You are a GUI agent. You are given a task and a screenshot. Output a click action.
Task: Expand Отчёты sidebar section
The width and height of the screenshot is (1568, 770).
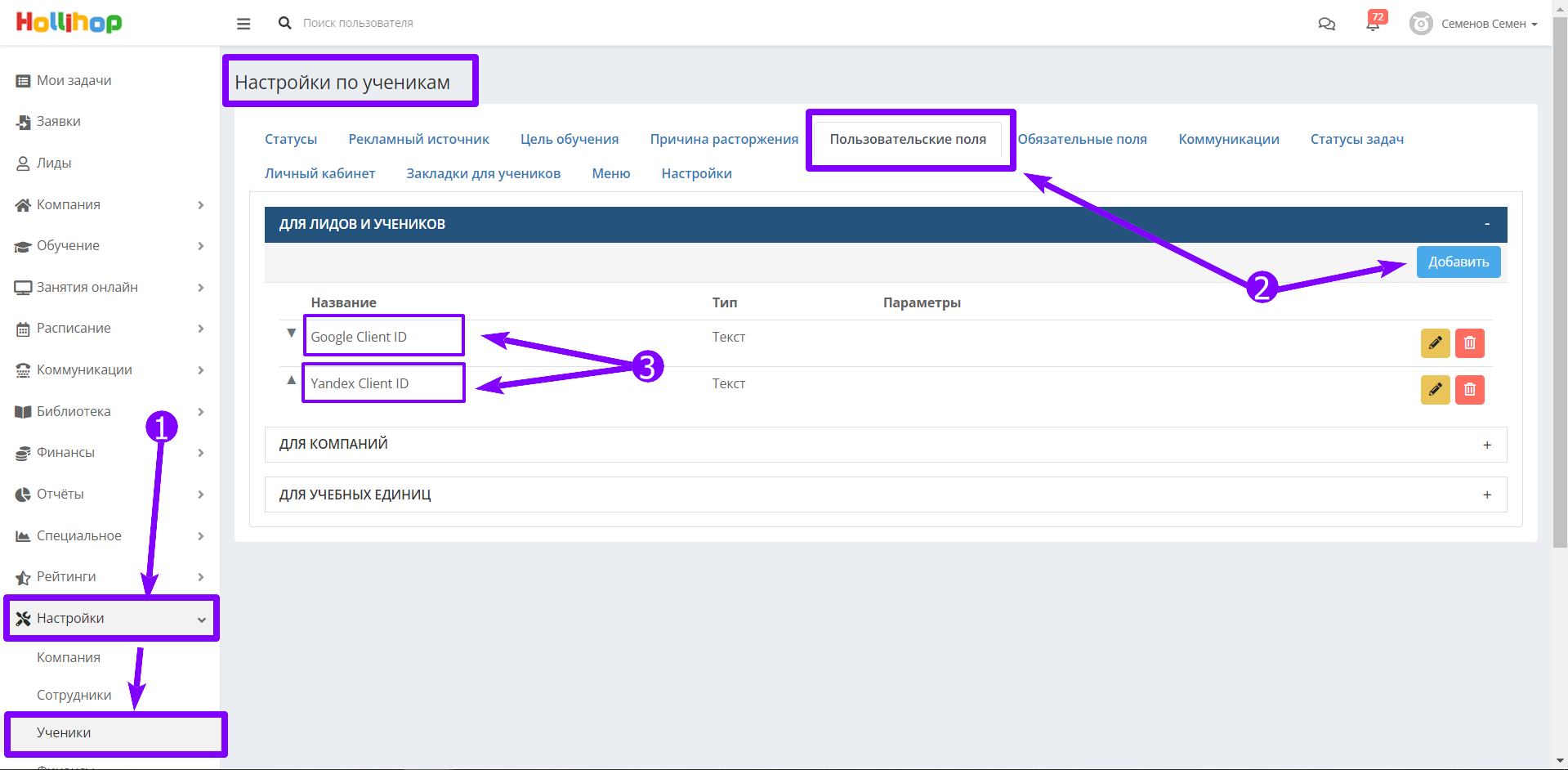click(109, 495)
